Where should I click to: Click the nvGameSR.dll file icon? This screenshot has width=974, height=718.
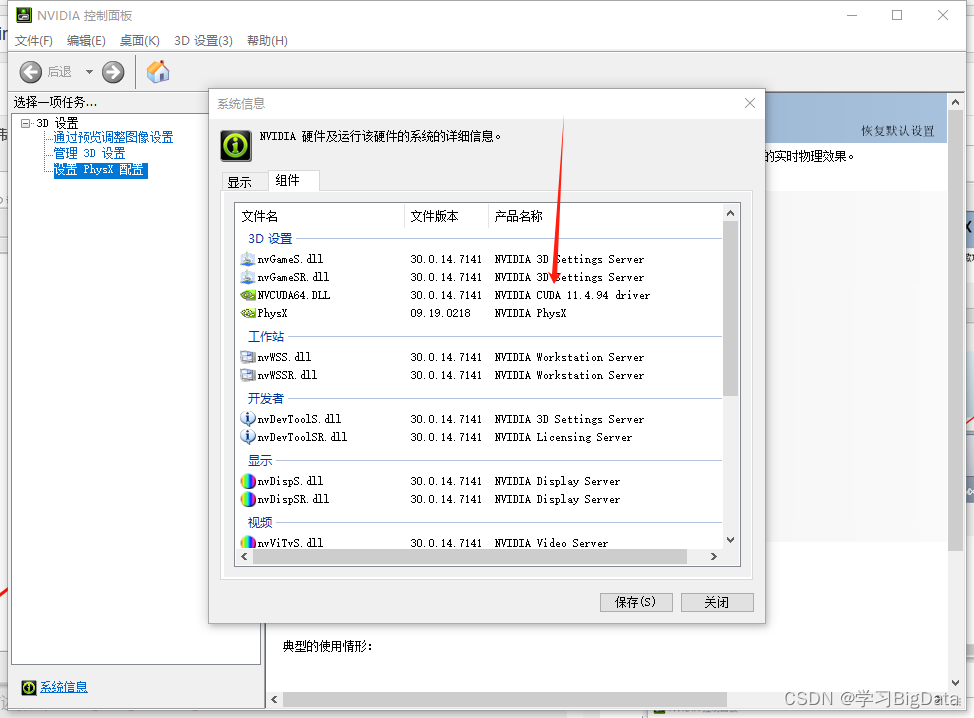[x=247, y=277]
